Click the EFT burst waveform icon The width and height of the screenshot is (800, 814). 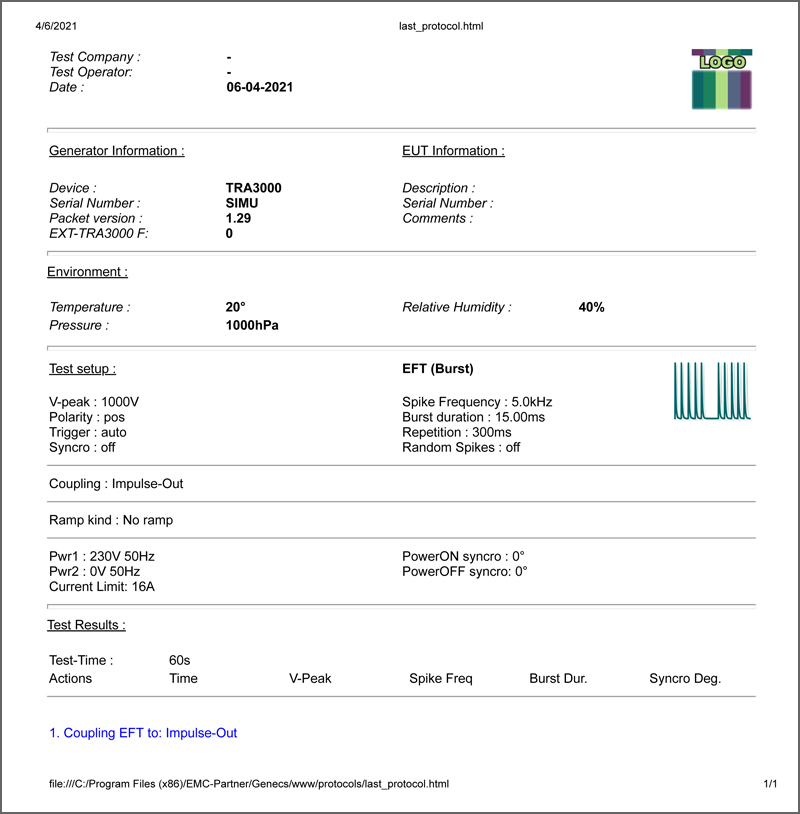coord(712,390)
